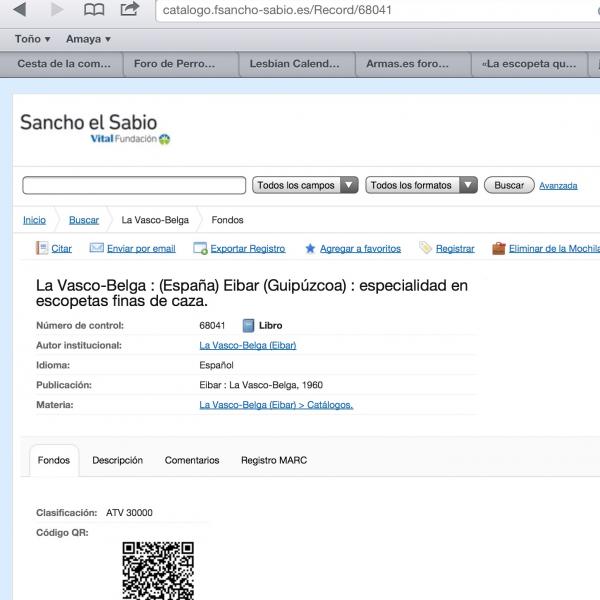Open the Todos los formatos dropdown
The width and height of the screenshot is (600, 600).
tap(418, 185)
